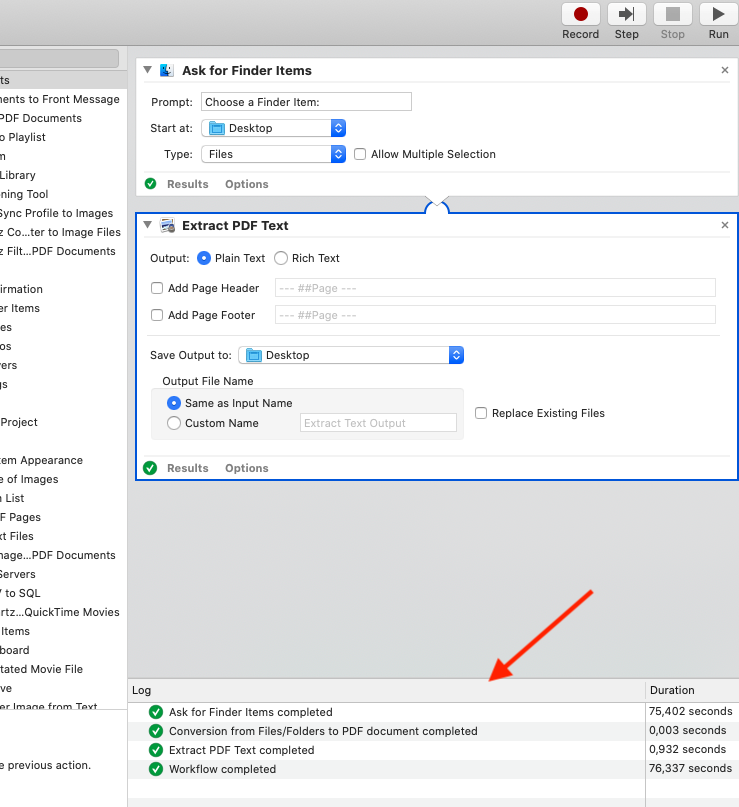Toggle the Replace Existing Files checkbox
The width and height of the screenshot is (739, 807).
481,413
